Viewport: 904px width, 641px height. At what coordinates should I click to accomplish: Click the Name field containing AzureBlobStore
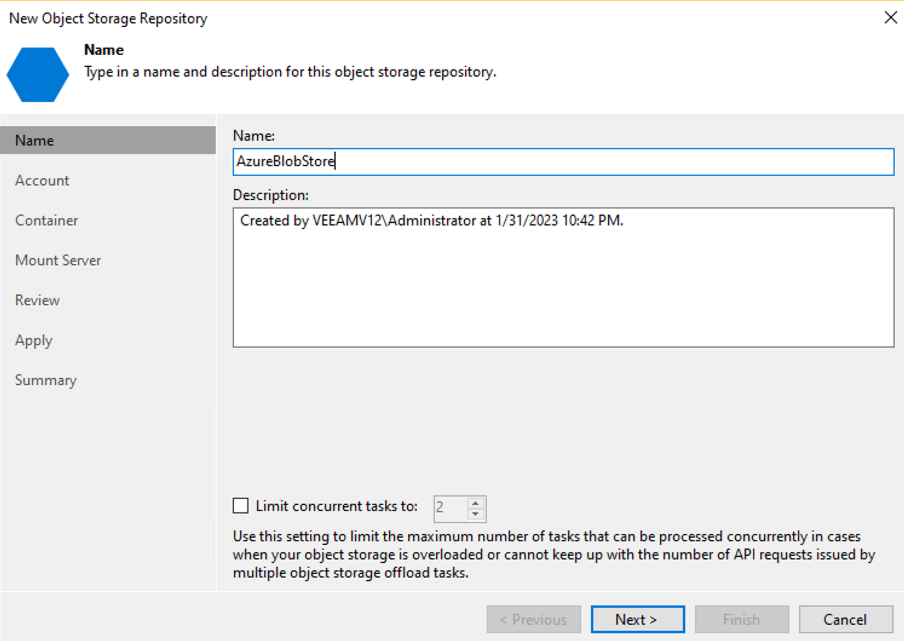[x=563, y=162]
